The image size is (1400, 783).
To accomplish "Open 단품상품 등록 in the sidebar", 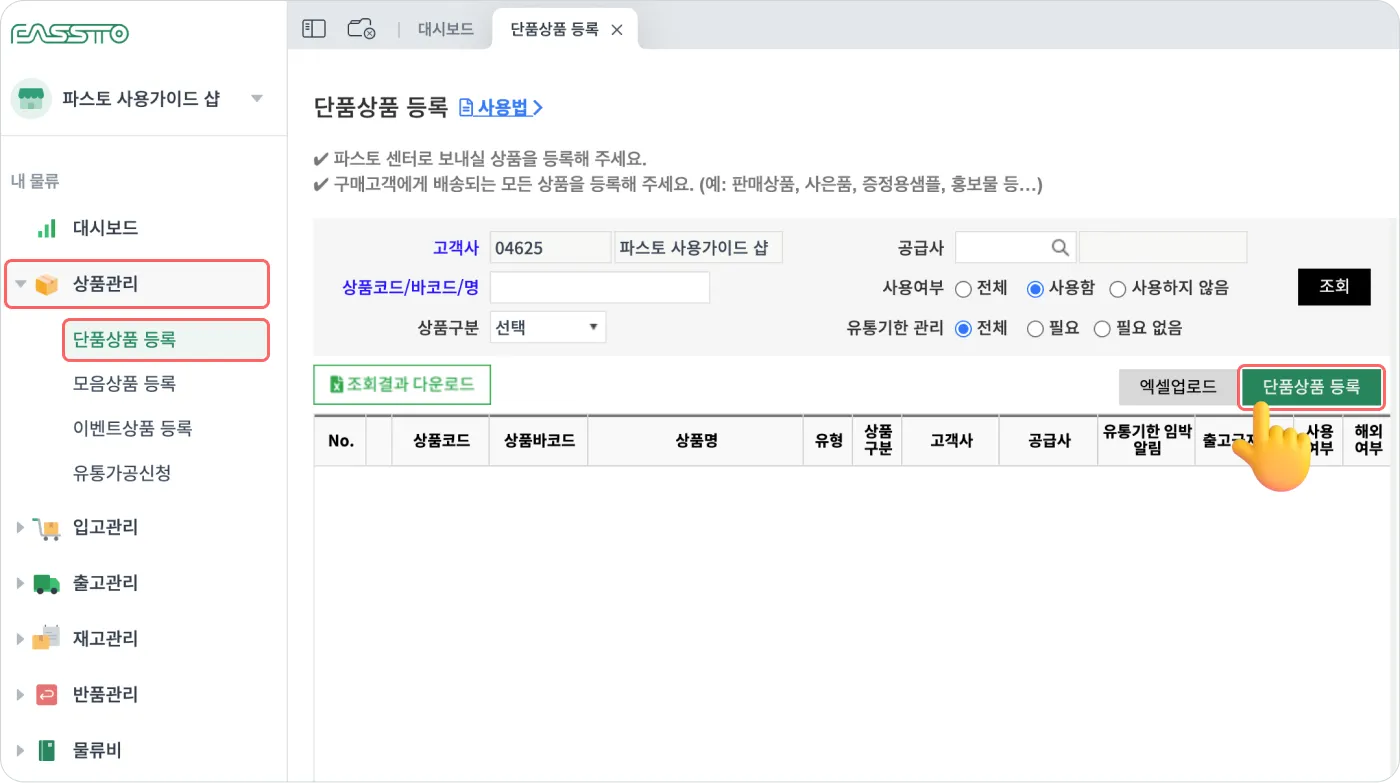I will pos(125,340).
